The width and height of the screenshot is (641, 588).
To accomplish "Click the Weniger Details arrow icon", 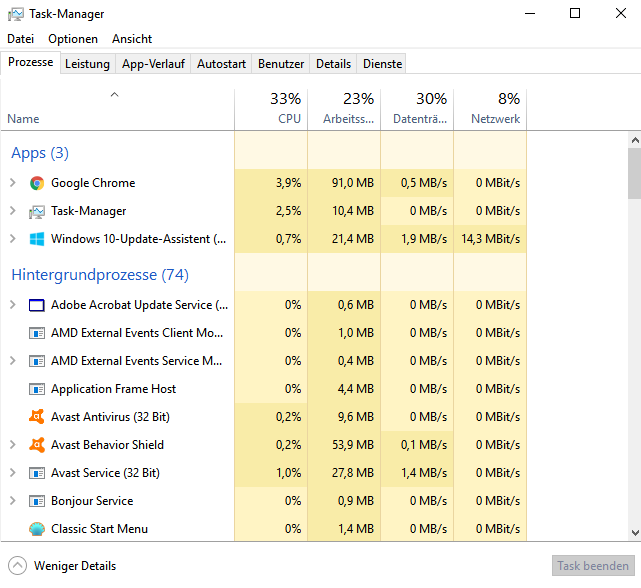I will [17, 566].
